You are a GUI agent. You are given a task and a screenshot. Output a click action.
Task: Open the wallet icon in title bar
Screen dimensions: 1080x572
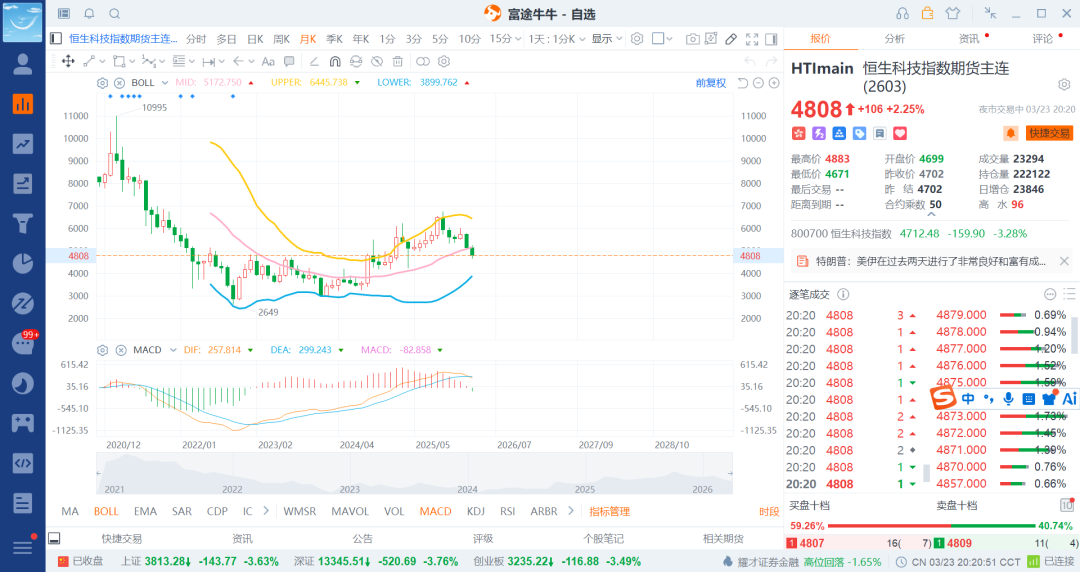tap(927, 13)
